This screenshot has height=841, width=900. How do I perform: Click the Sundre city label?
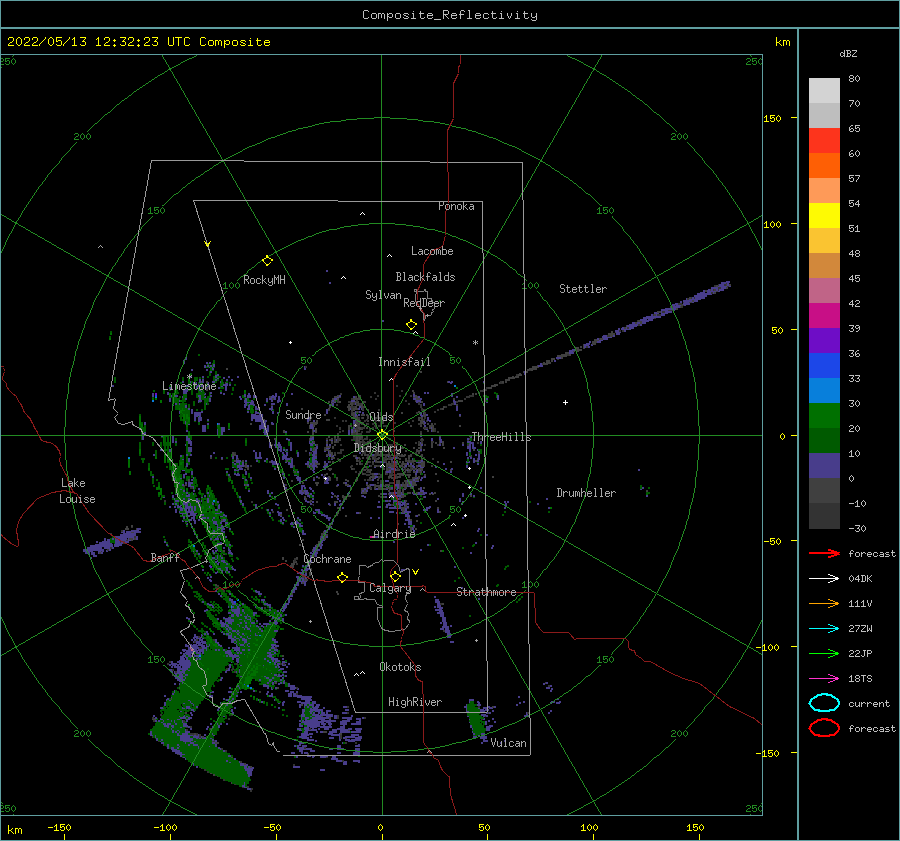pos(303,415)
